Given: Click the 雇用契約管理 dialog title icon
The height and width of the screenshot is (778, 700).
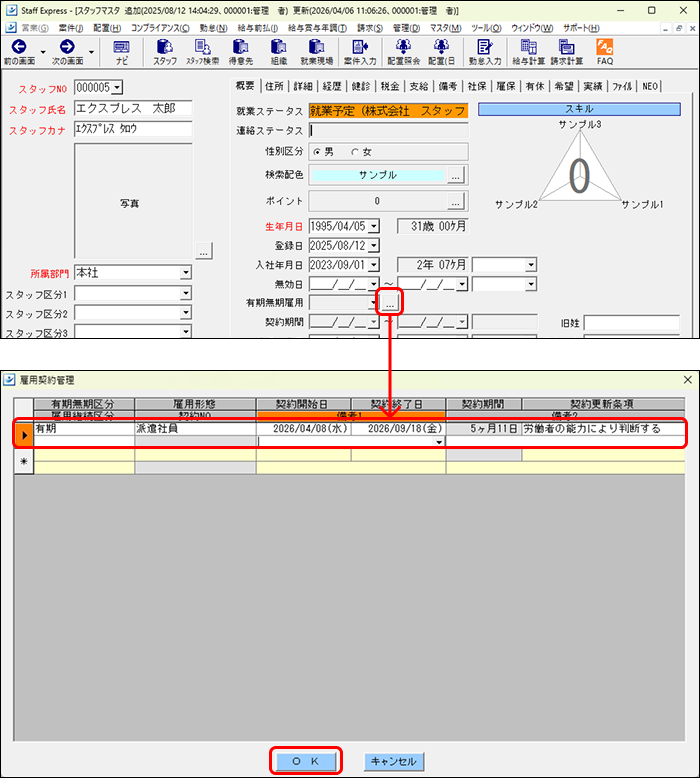Looking at the screenshot, I should 9,380.
